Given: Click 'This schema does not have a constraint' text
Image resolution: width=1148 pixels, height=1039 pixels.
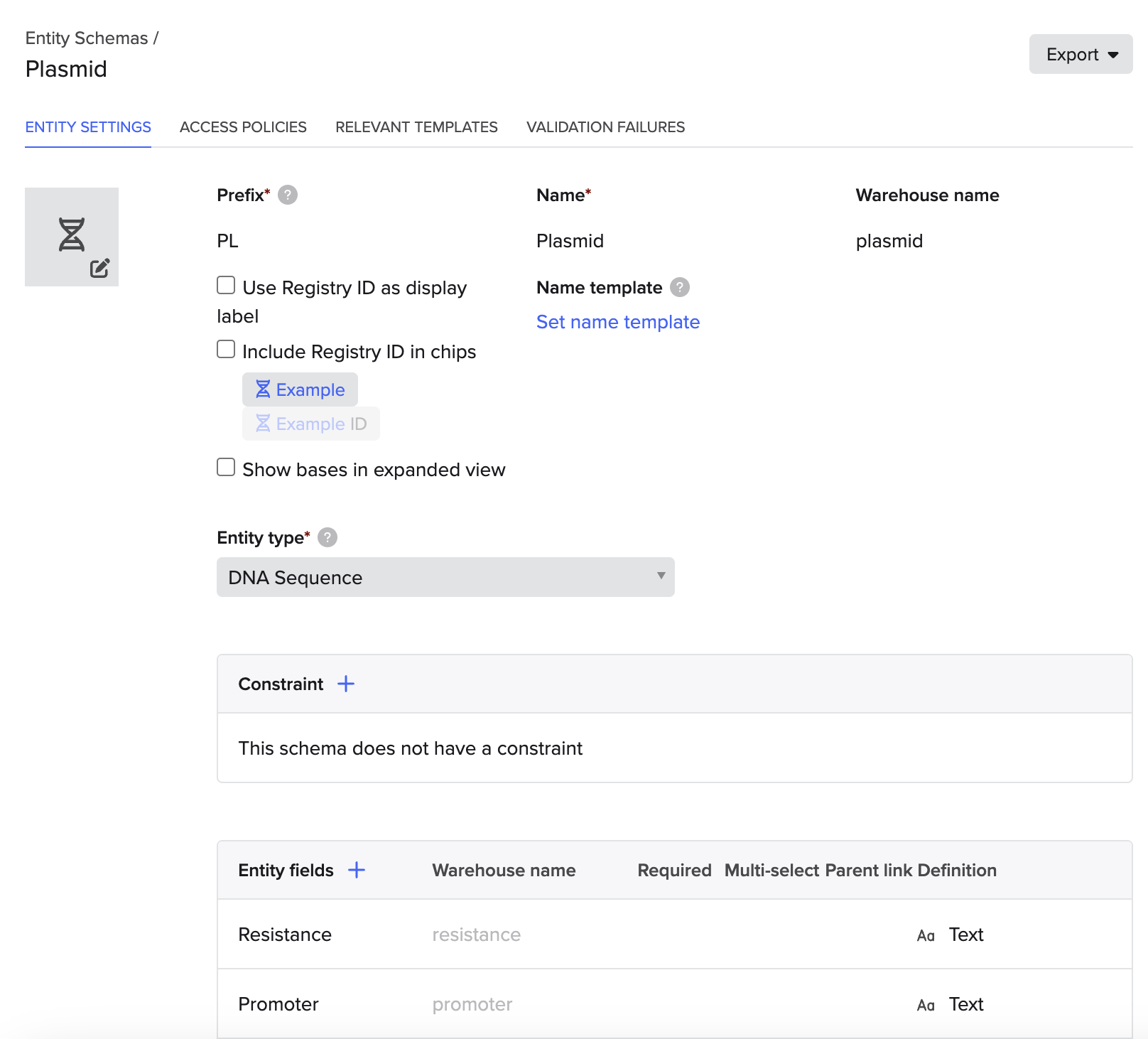Looking at the screenshot, I should tap(410, 748).
